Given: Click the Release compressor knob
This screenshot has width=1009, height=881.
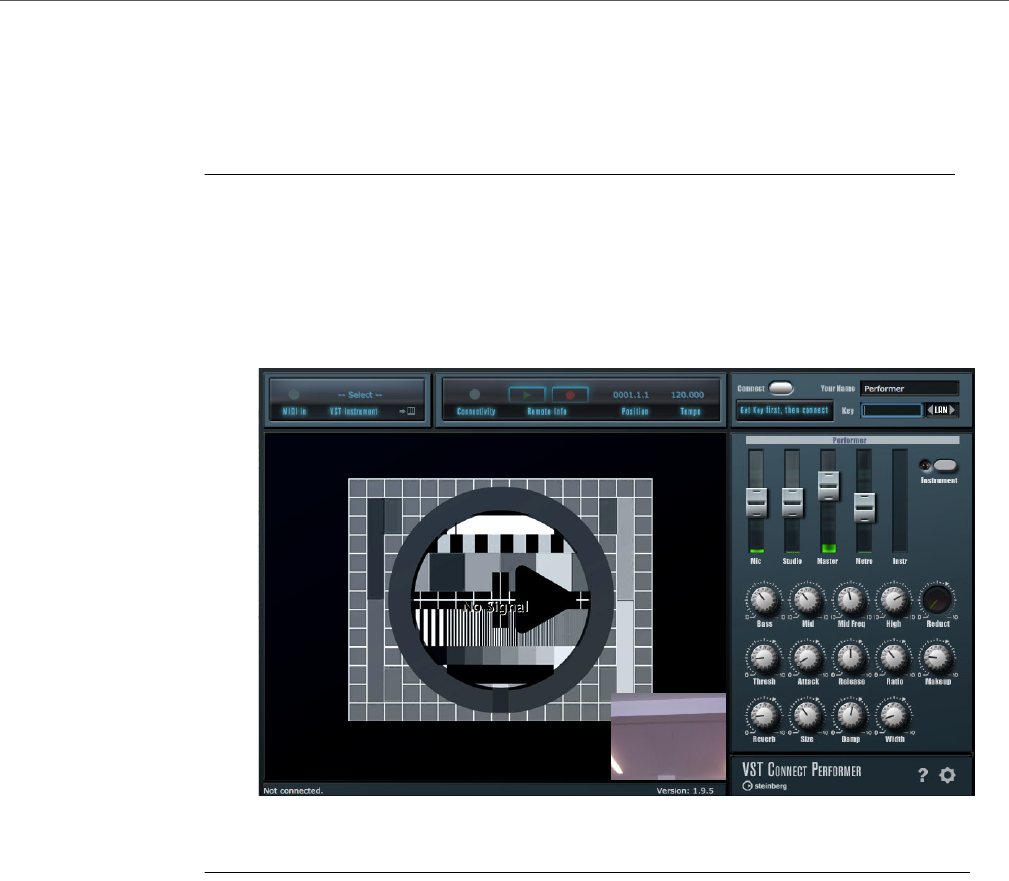Looking at the screenshot, I should (x=850, y=658).
